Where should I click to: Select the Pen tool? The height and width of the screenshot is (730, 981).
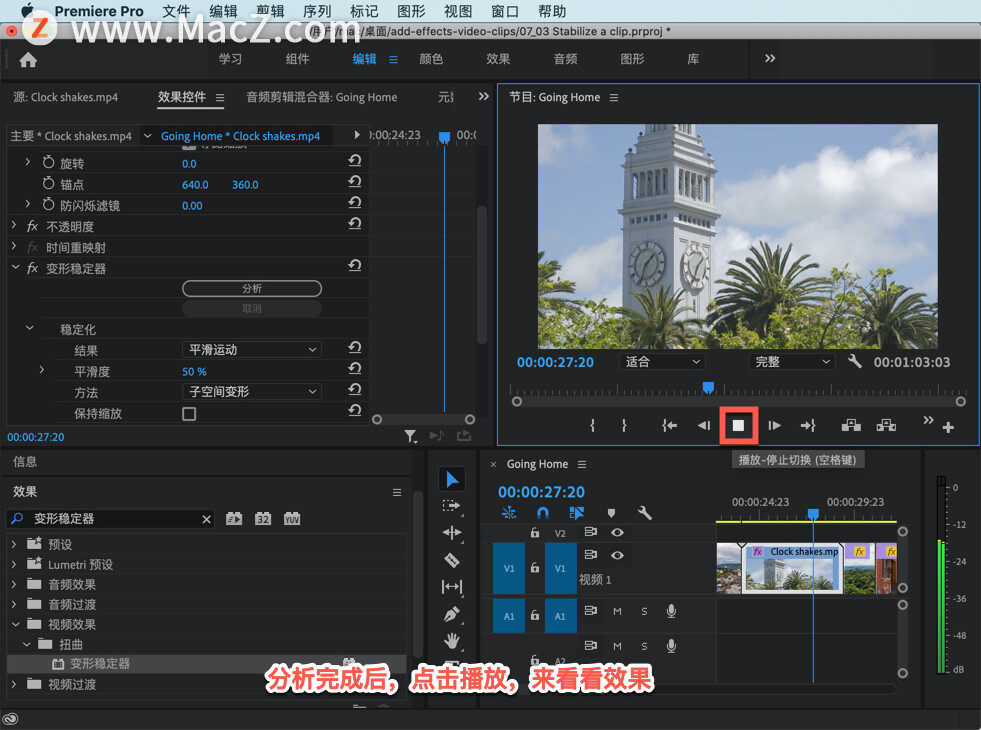(451, 613)
